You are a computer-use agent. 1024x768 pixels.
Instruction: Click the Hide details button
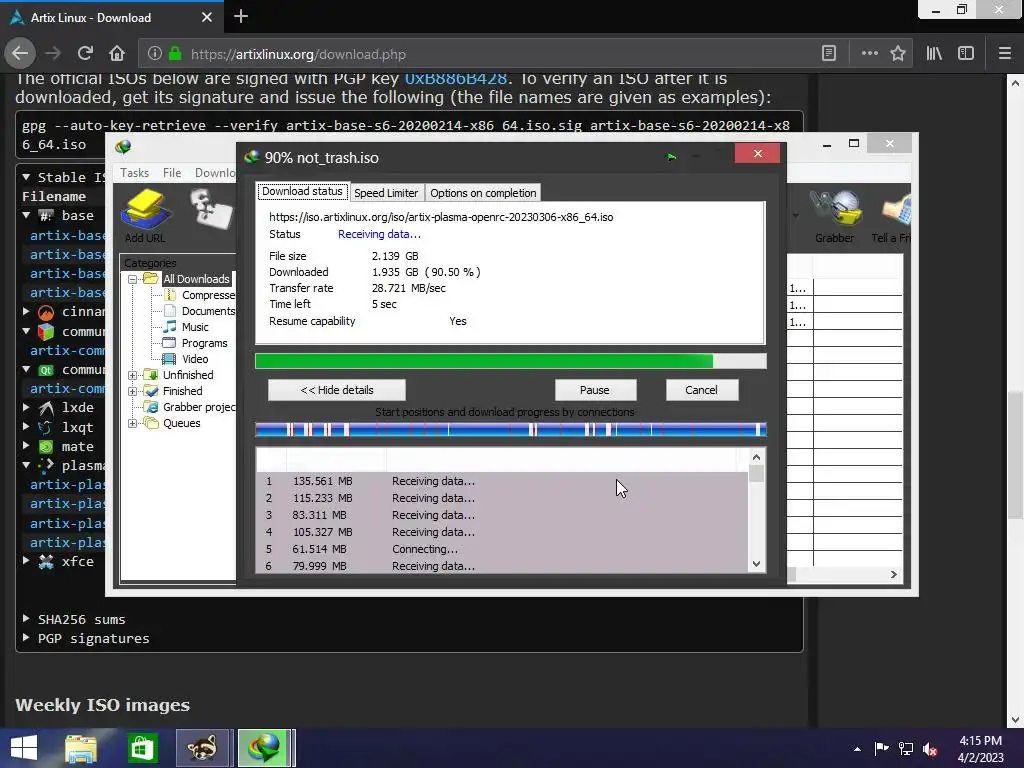[x=337, y=390]
